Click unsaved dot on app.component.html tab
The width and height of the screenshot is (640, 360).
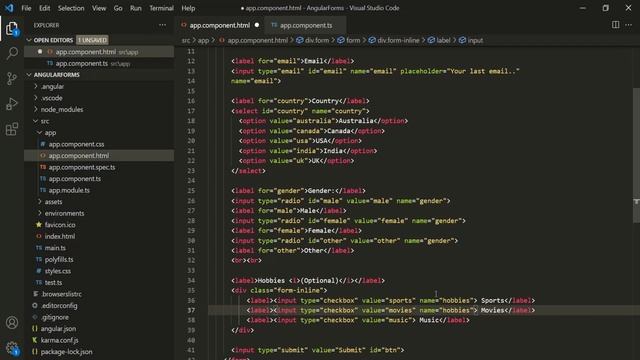coord(257,25)
